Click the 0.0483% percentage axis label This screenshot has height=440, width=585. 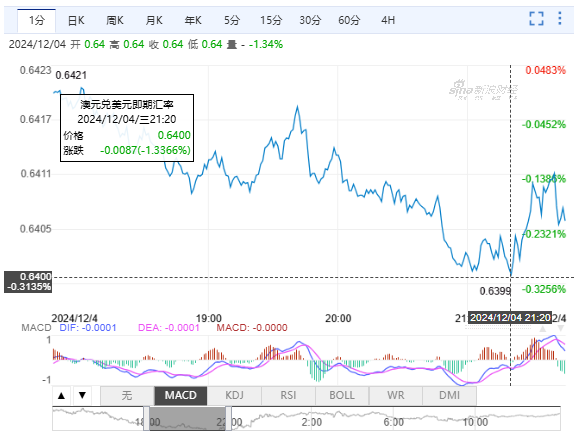pyautogui.click(x=545, y=70)
